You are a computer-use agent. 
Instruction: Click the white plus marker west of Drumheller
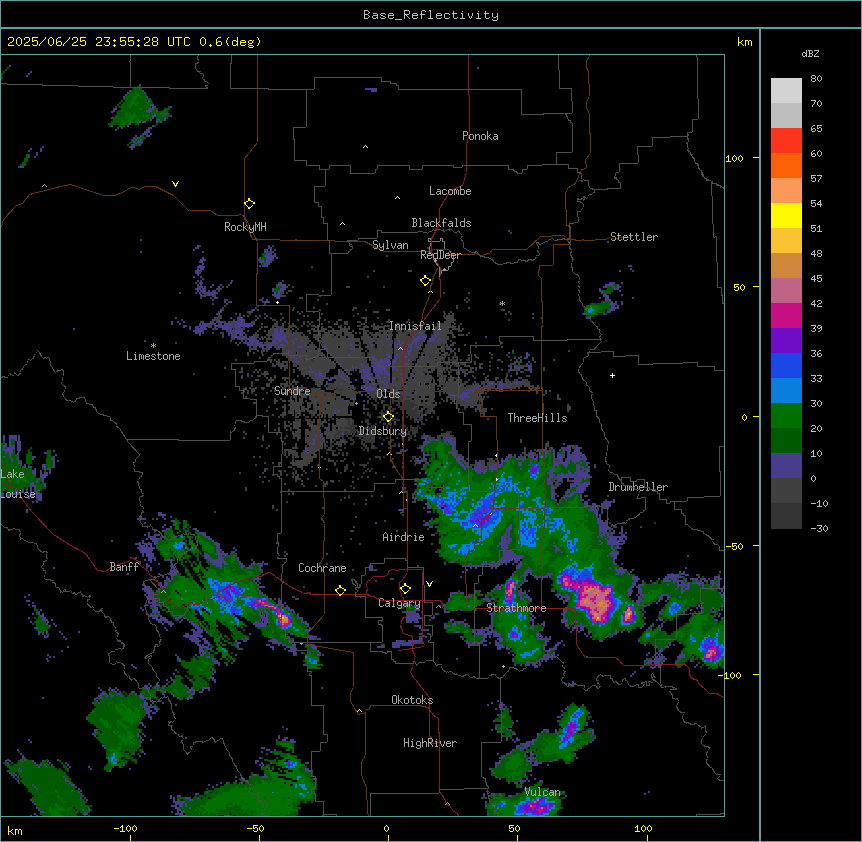click(612, 375)
